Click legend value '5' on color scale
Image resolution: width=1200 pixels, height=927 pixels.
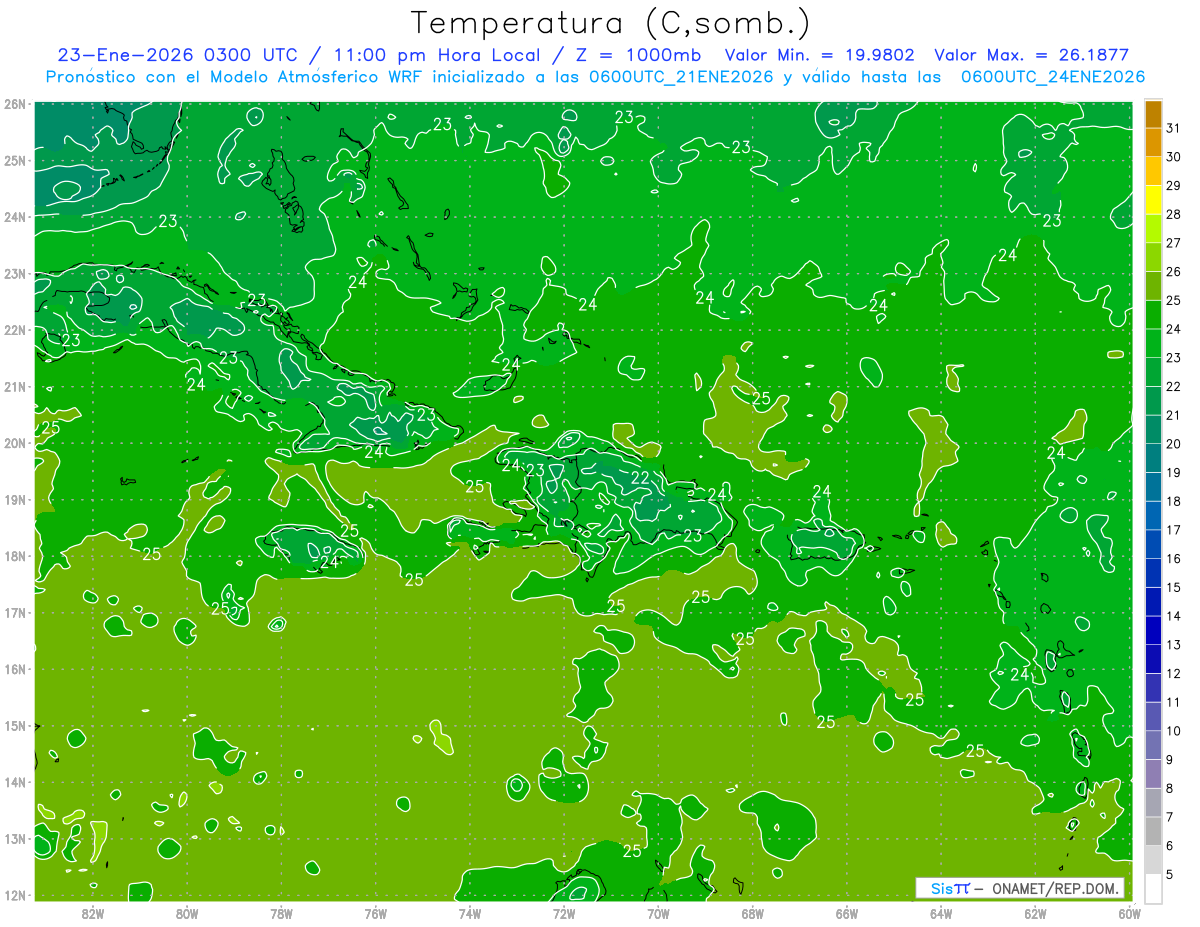(1169, 875)
